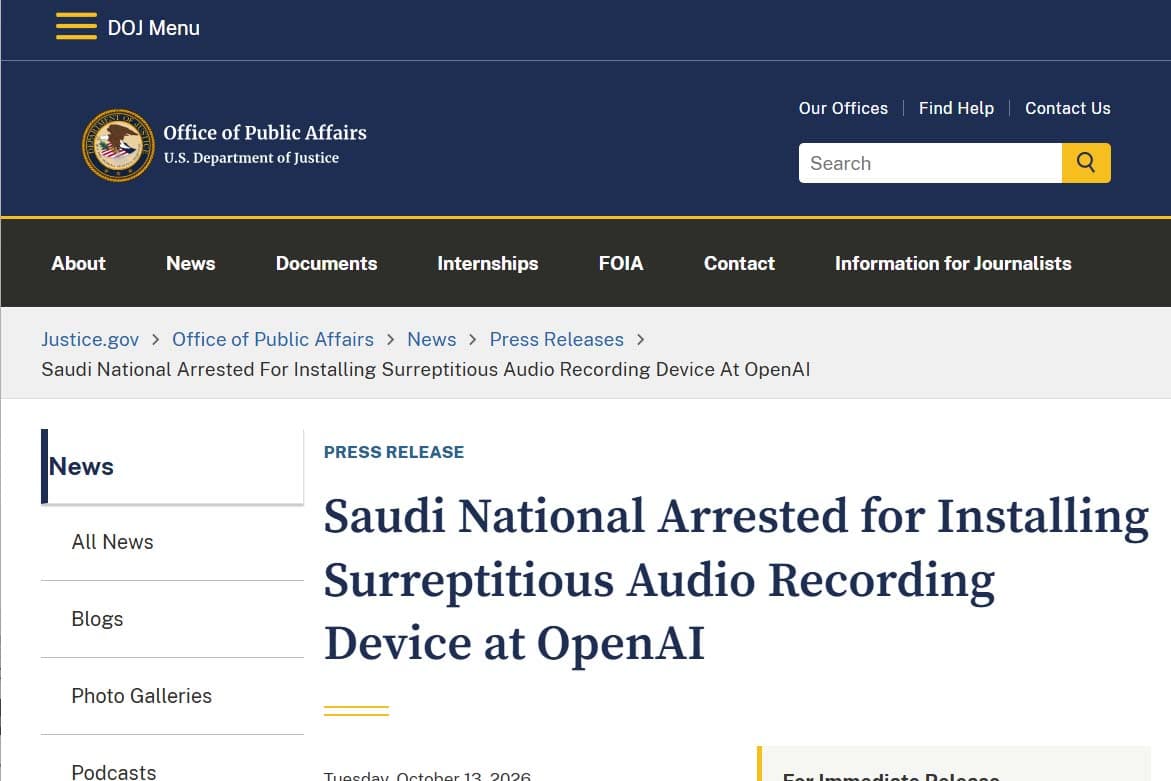The width and height of the screenshot is (1171, 781).
Task: Go to Justice.gov breadcrumb link
Action: point(90,340)
